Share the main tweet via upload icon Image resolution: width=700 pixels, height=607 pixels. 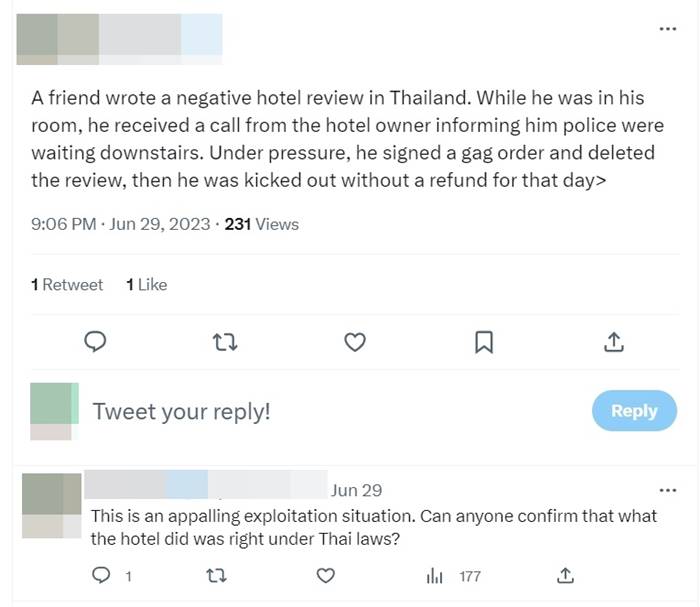(x=613, y=343)
